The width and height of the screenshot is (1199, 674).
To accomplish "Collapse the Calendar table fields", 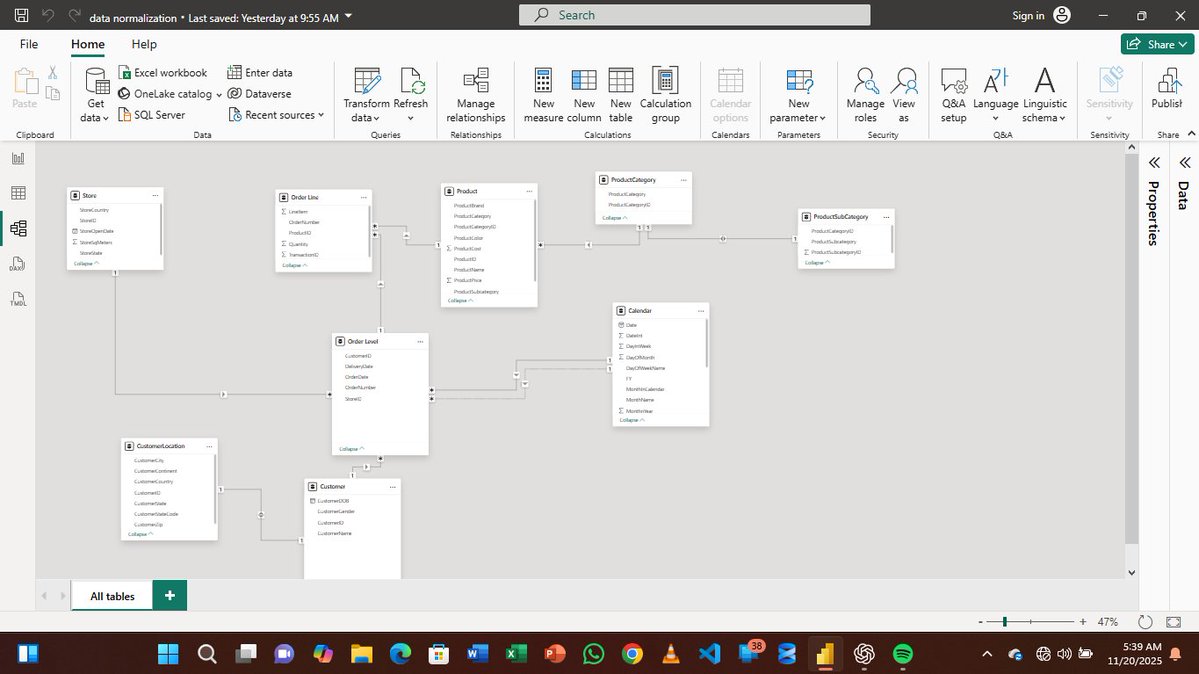I will [629, 420].
